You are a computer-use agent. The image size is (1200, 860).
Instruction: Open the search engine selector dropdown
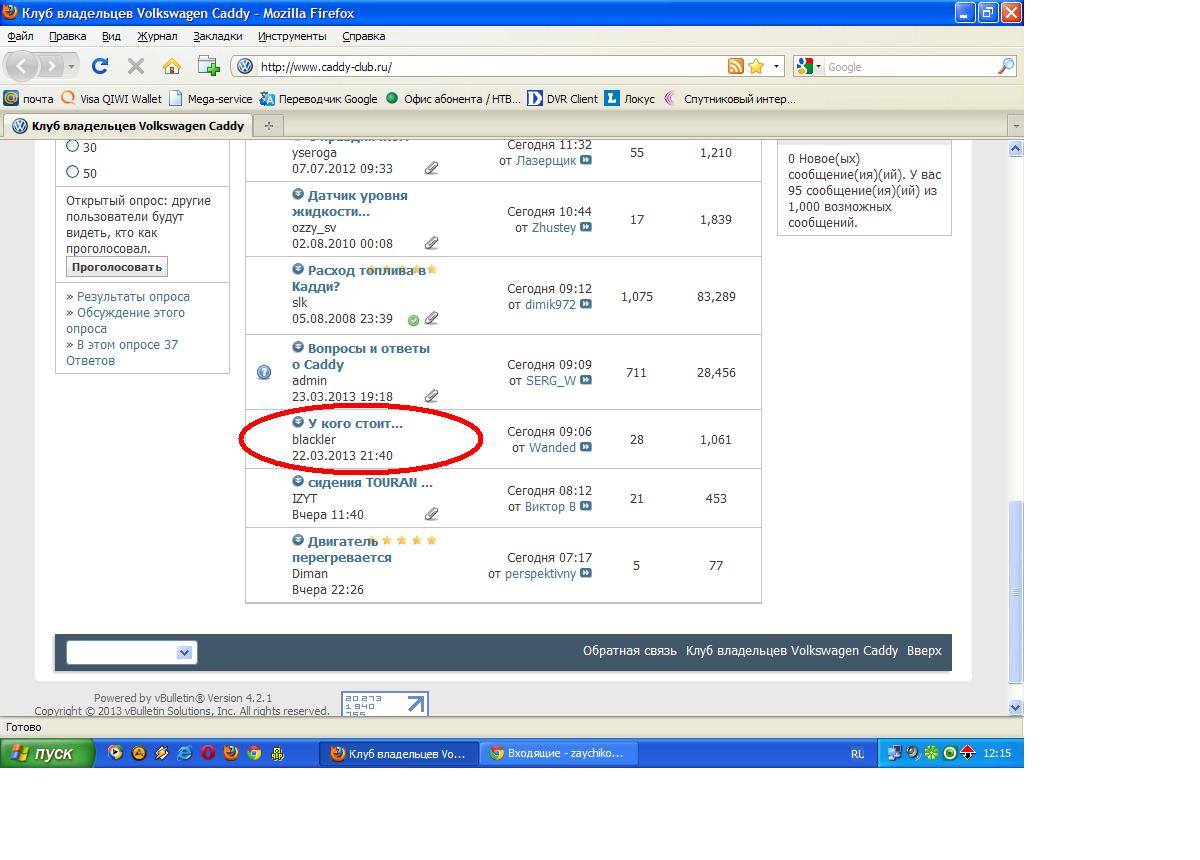pos(810,67)
